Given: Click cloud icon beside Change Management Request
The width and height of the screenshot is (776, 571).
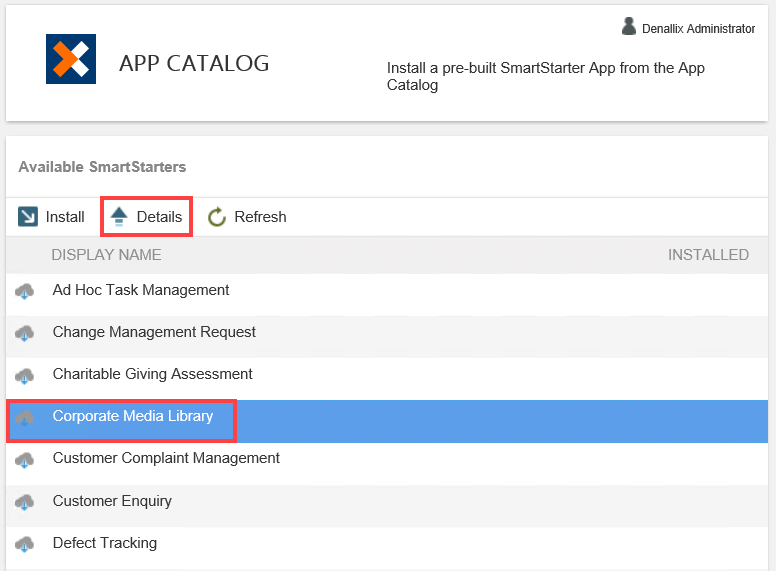Looking at the screenshot, I should [x=25, y=333].
